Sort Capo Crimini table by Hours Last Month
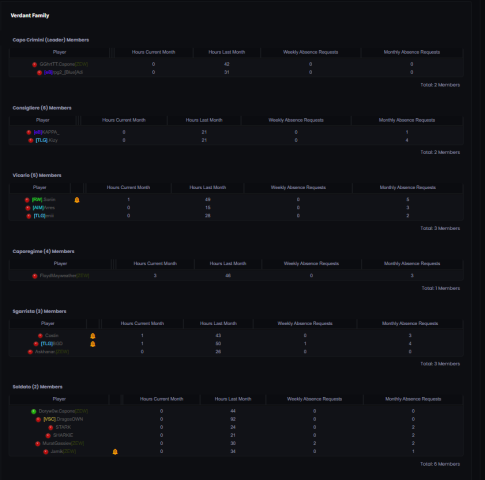The image size is (485, 480). (227, 52)
